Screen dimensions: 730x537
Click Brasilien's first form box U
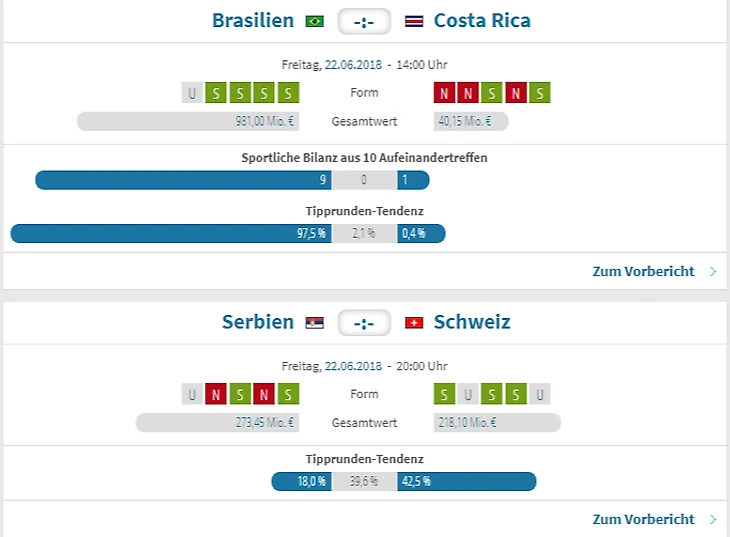[x=192, y=93]
